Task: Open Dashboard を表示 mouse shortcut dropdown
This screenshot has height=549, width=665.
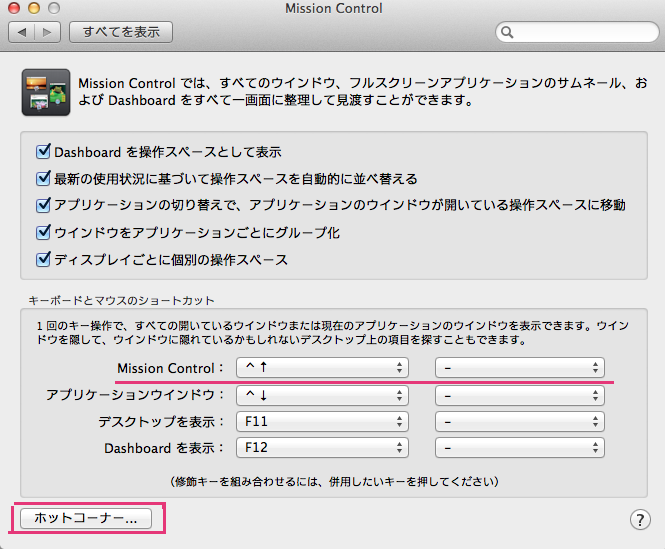Action: coord(520,447)
